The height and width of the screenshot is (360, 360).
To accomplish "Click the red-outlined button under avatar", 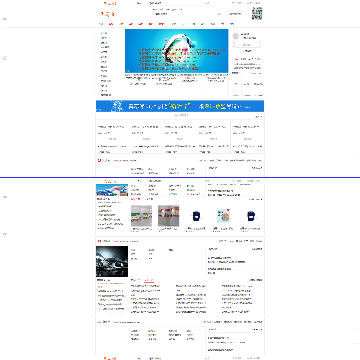I will pos(247,45).
